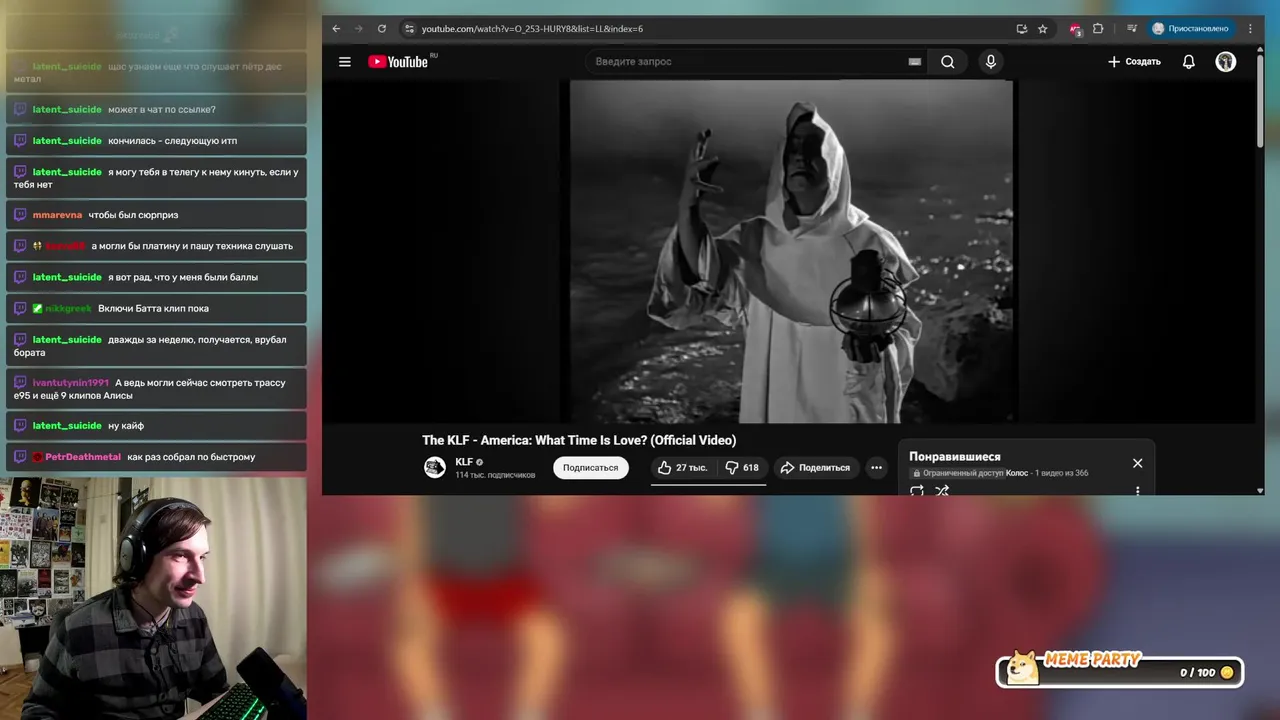1280x720 pixels.
Task: Click the YouTube search magnifier button
Action: [947, 62]
